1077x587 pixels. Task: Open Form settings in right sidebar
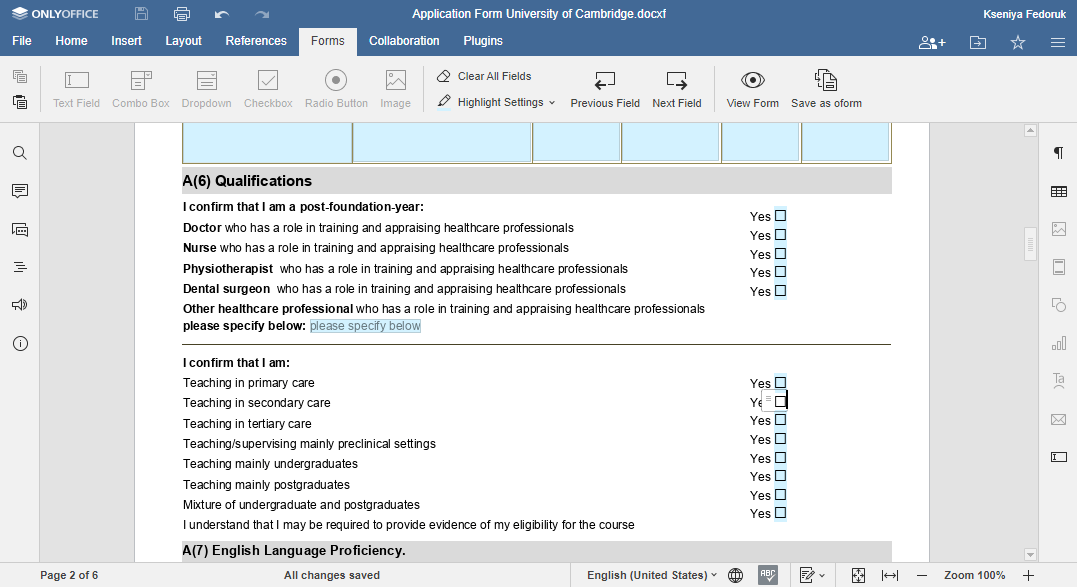(1058, 457)
